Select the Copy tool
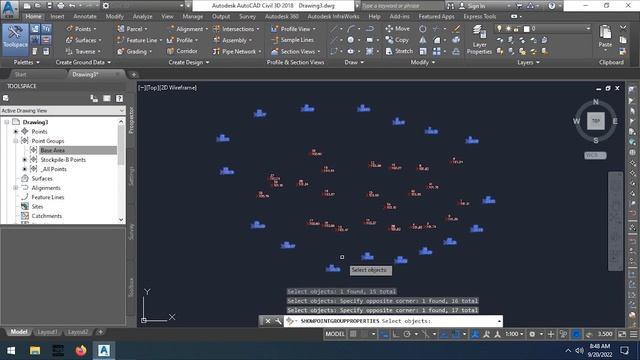The height and width of the screenshot is (360, 640). pyautogui.click(x=397, y=40)
